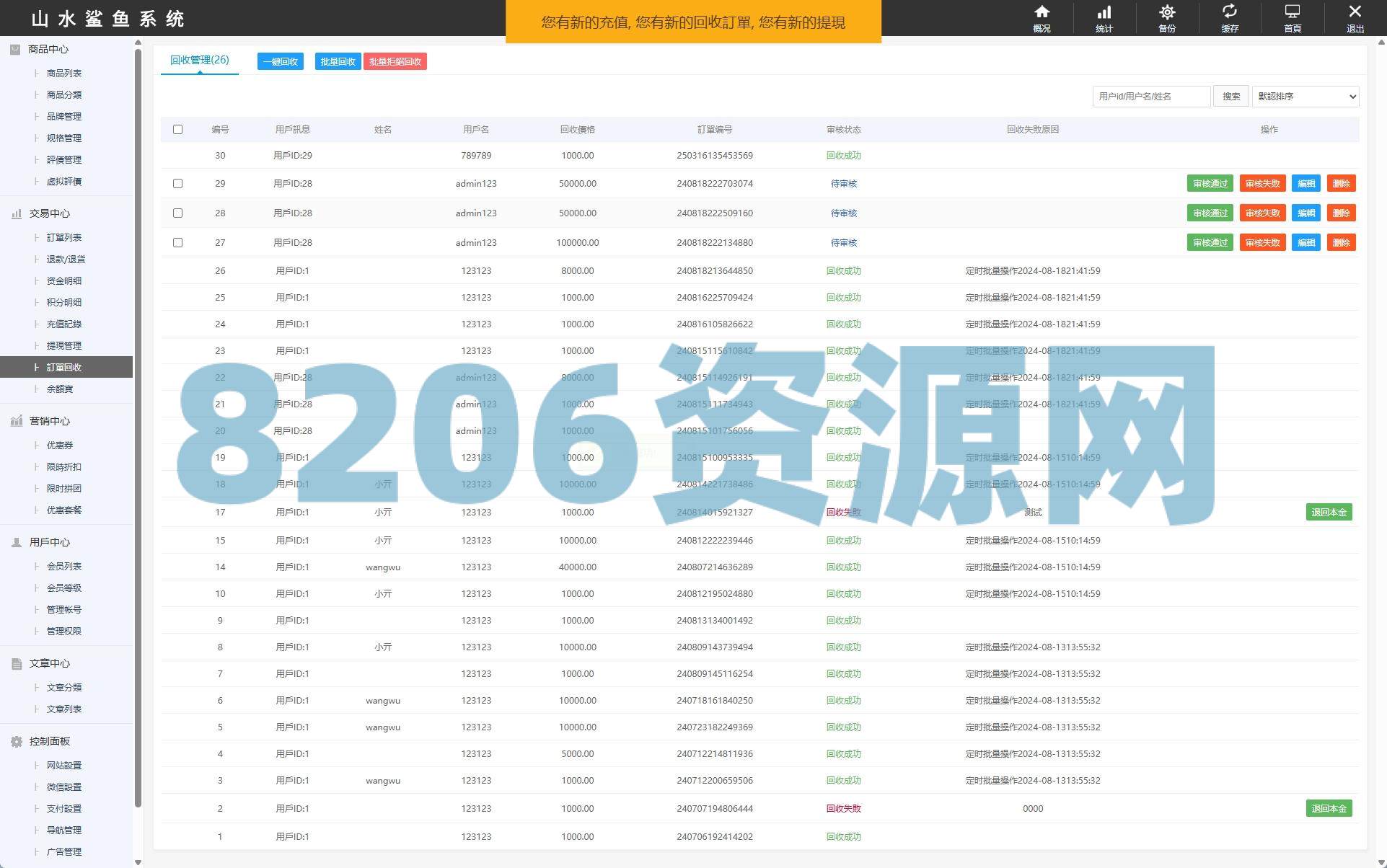Click the 控制面板 gear icon in sidebar
Viewport: 1387px width, 868px height.
16,742
